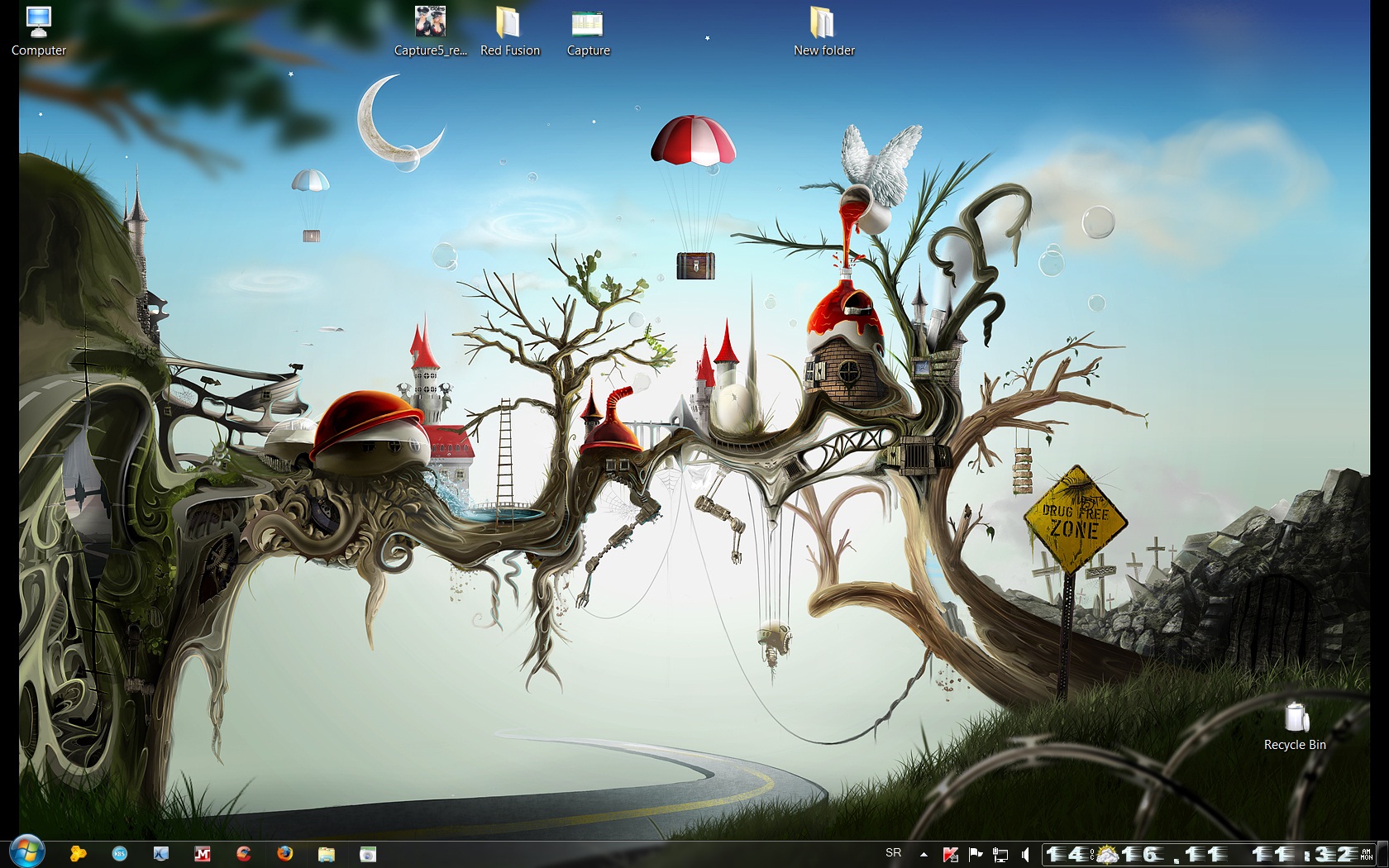Open the volume speaker icon
This screenshot has height=868, width=1389.
coord(1025,854)
